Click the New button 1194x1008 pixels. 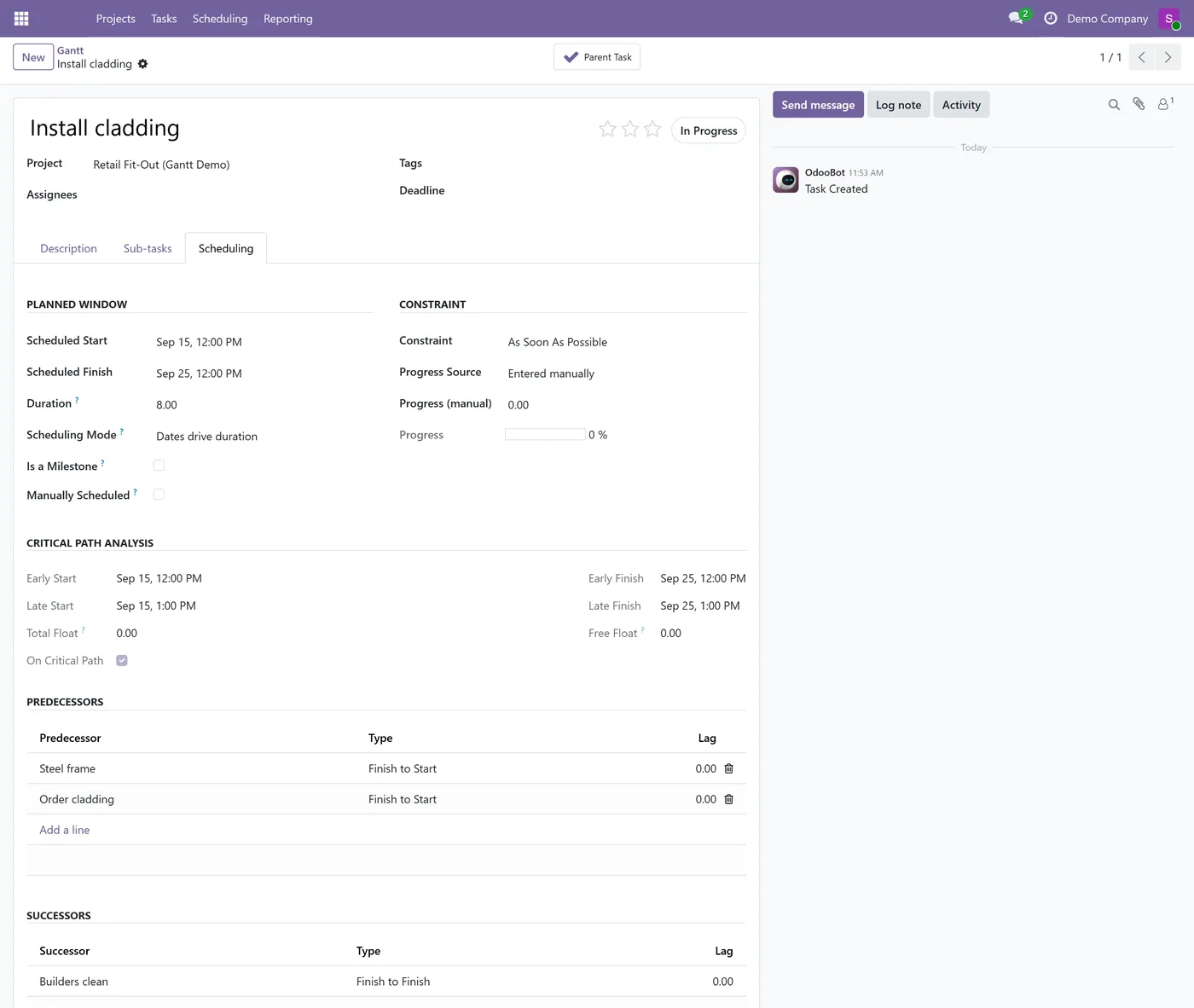click(x=33, y=57)
